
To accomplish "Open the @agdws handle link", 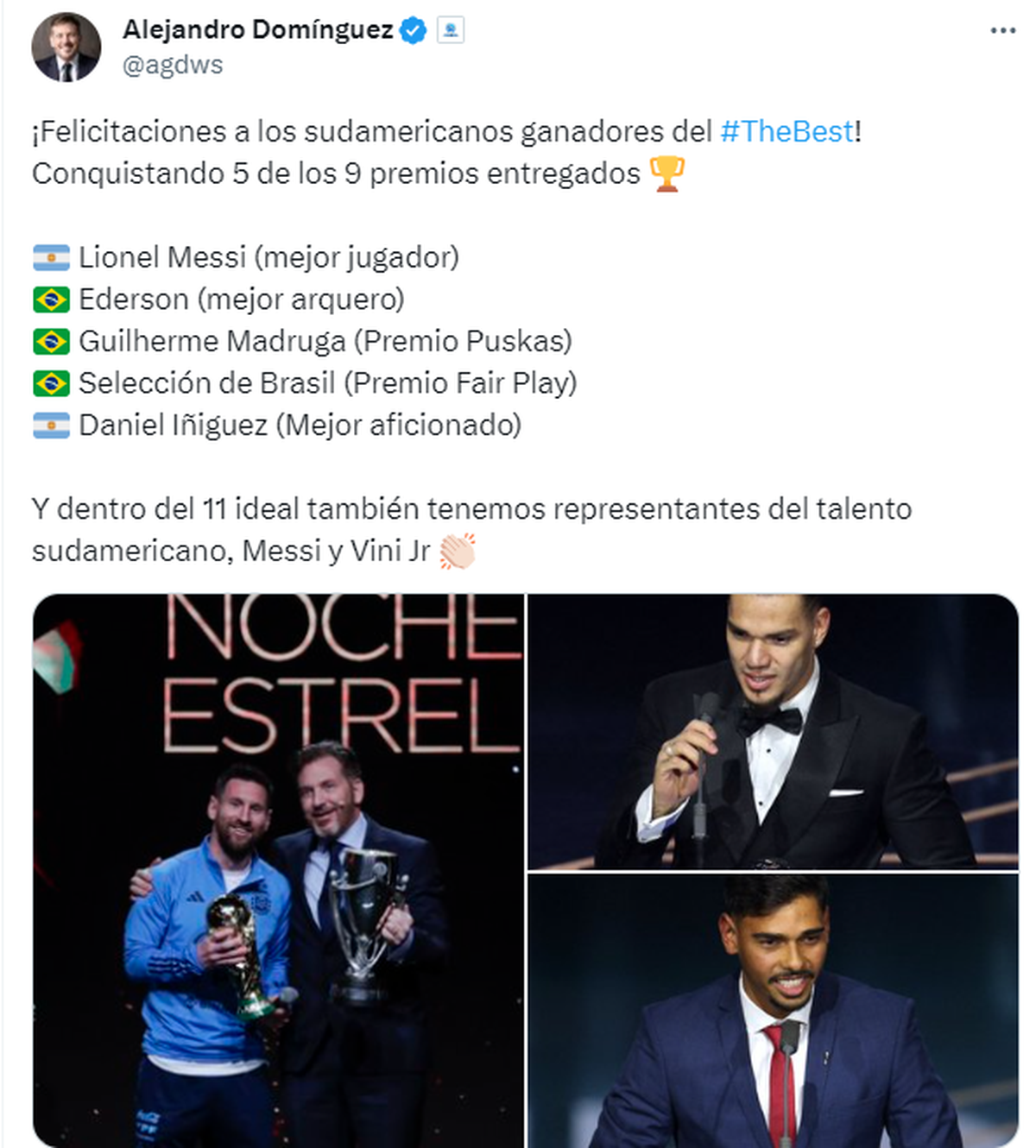I will (x=173, y=65).
